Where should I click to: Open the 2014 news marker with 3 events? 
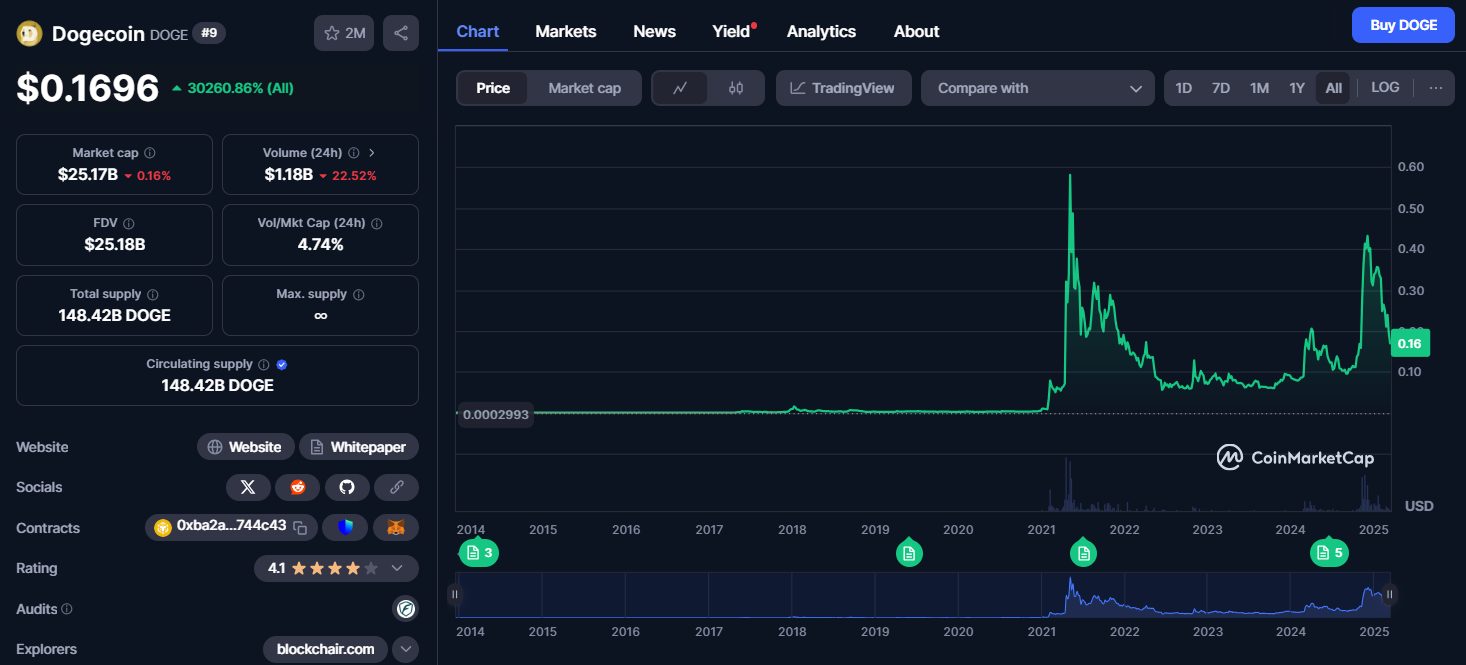(x=479, y=552)
